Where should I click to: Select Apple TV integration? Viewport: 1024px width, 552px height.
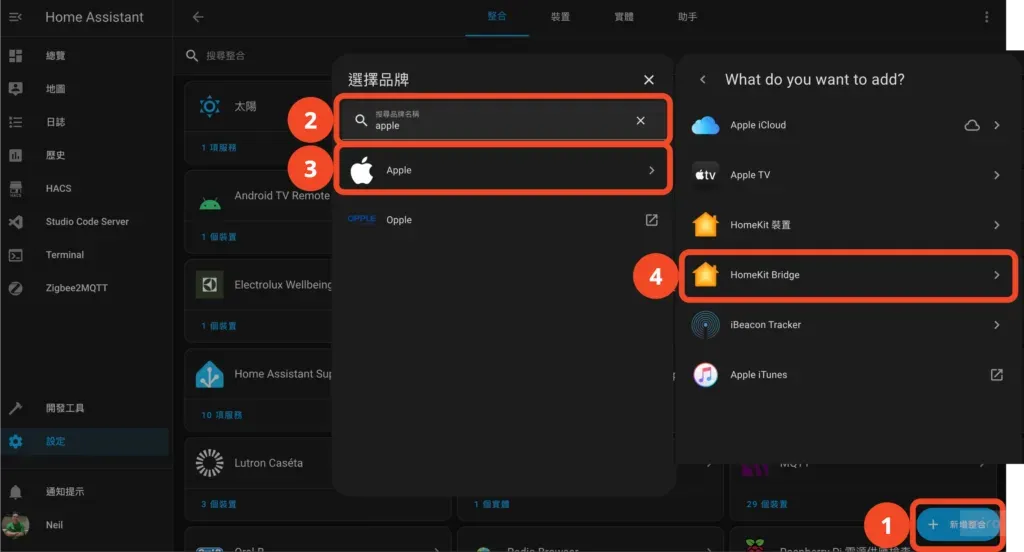[848, 175]
